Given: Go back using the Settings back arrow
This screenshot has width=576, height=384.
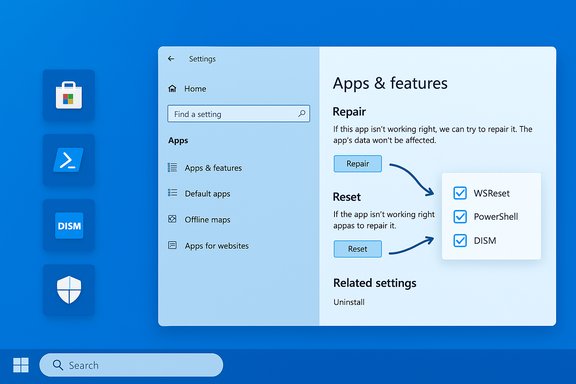Looking at the screenshot, I should click(171, 58).
